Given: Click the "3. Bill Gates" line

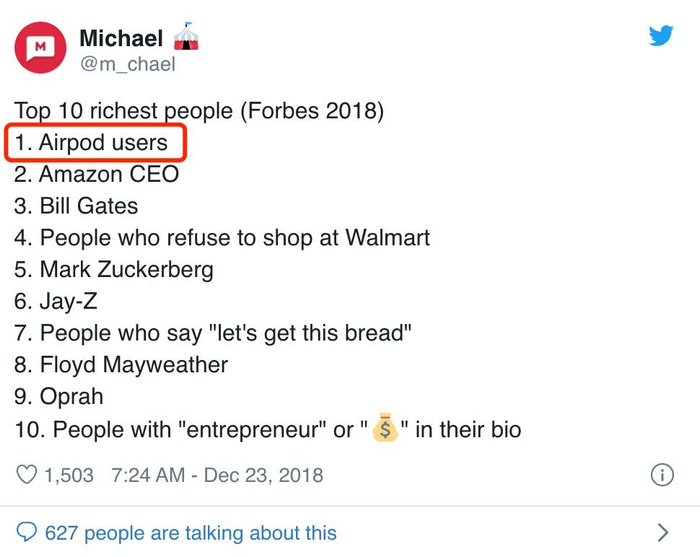Looking at the screenshot, I should (x=76, y=206).
